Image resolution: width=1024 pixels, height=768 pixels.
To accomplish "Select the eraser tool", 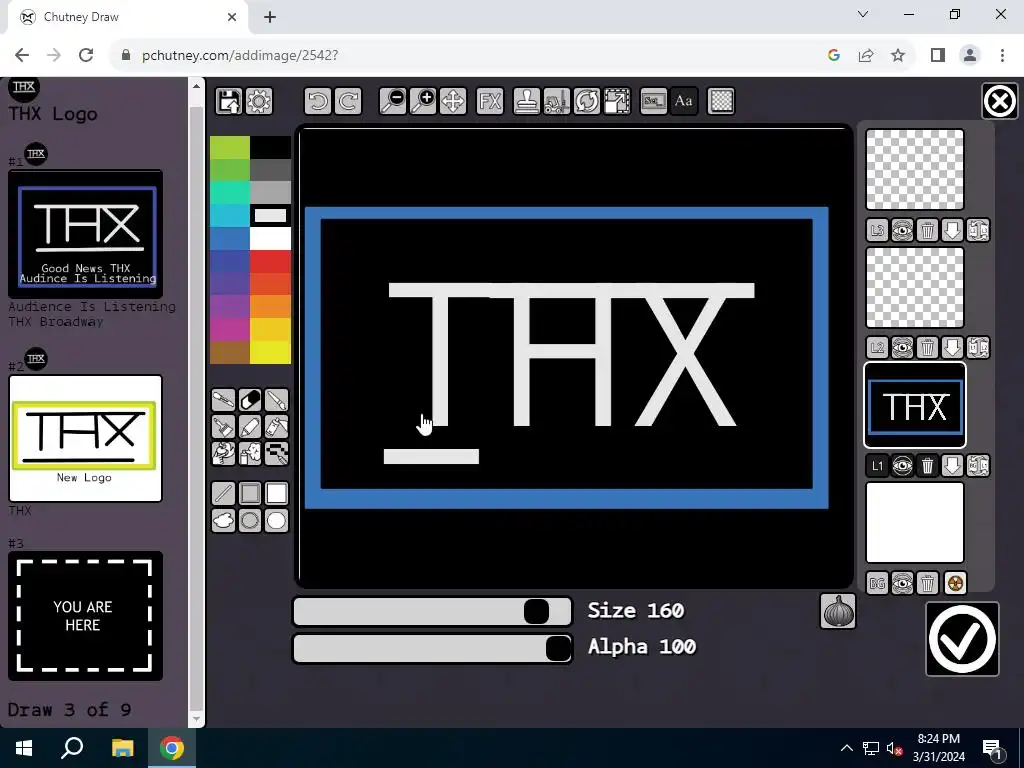I will pyautogui.click(x=250, y=400).
